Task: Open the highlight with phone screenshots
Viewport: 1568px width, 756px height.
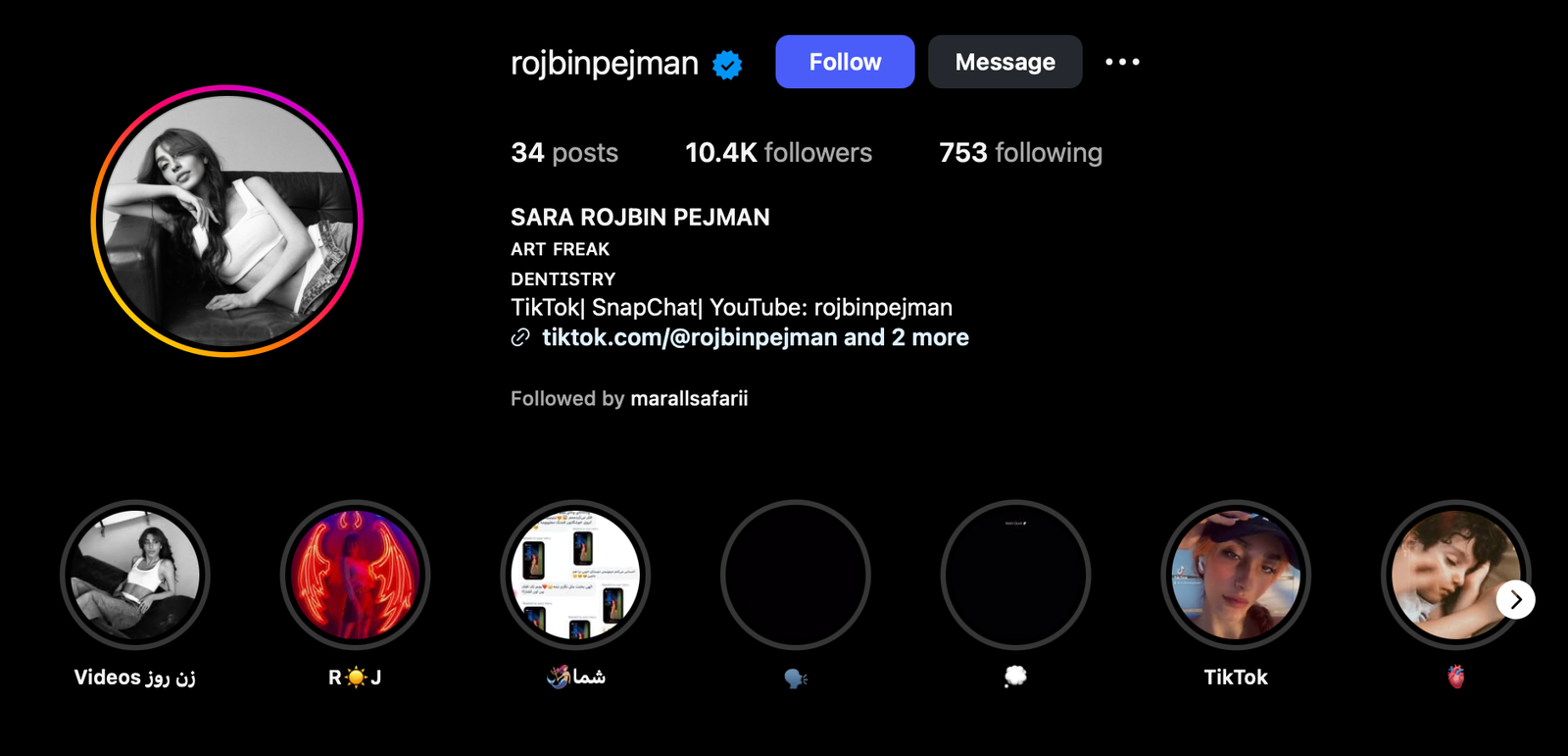Action: [575, 575]
